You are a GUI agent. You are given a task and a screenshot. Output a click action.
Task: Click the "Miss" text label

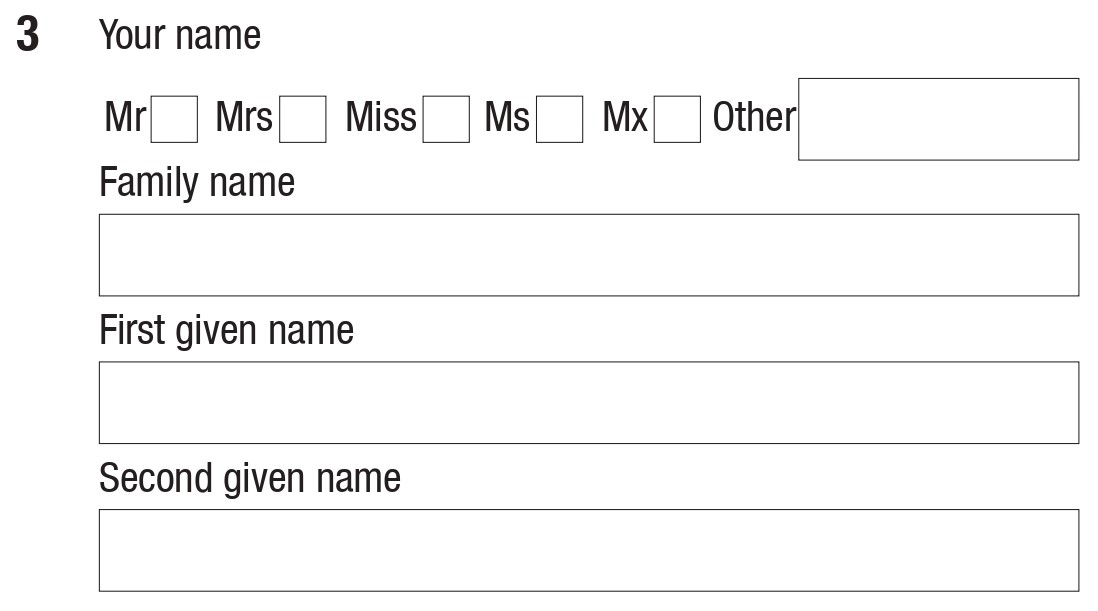tap(380, 118)
